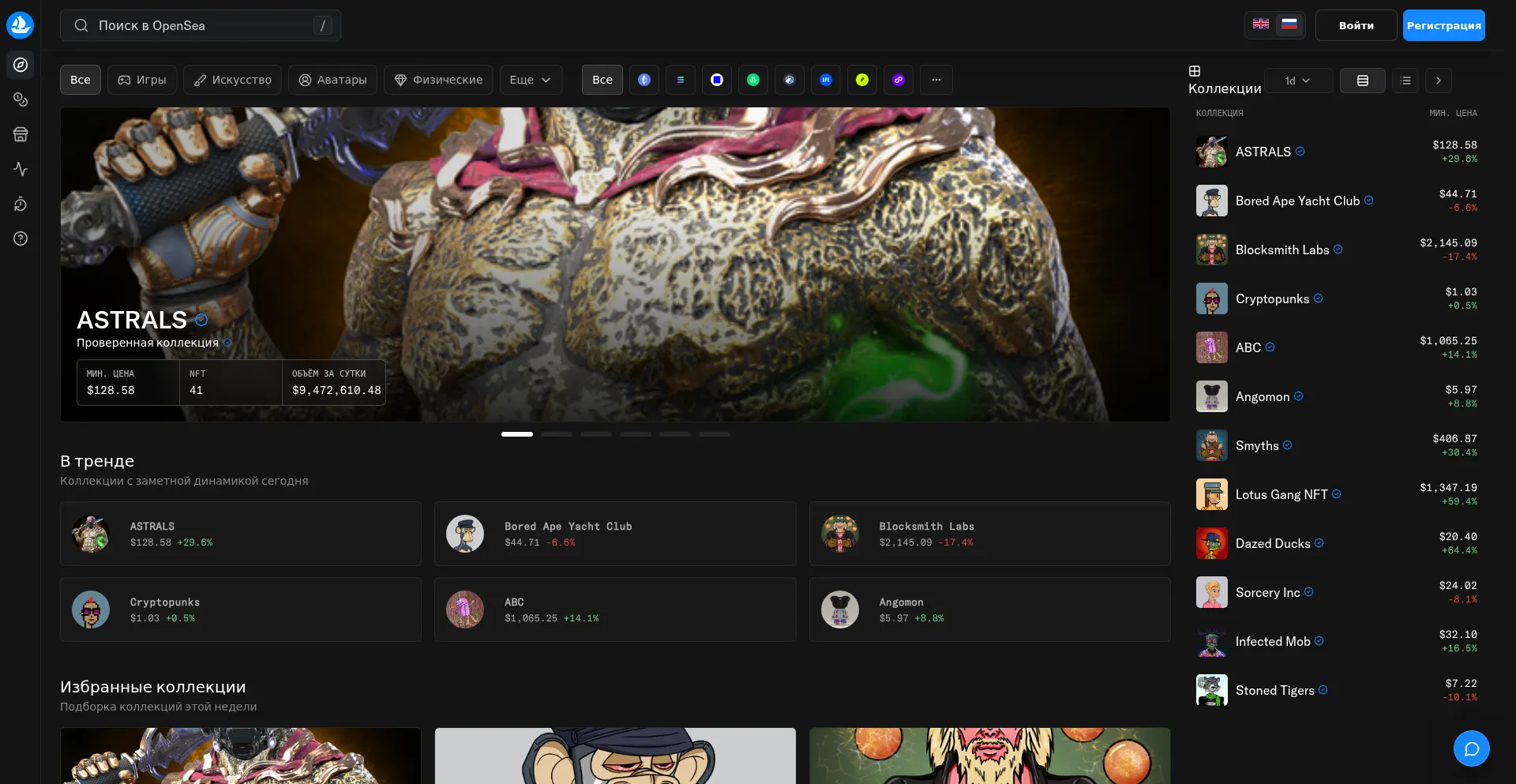Filter by ApeChain icon
Screen dimensions: 1516x784
pyautogui.click(x=826, y=80)
